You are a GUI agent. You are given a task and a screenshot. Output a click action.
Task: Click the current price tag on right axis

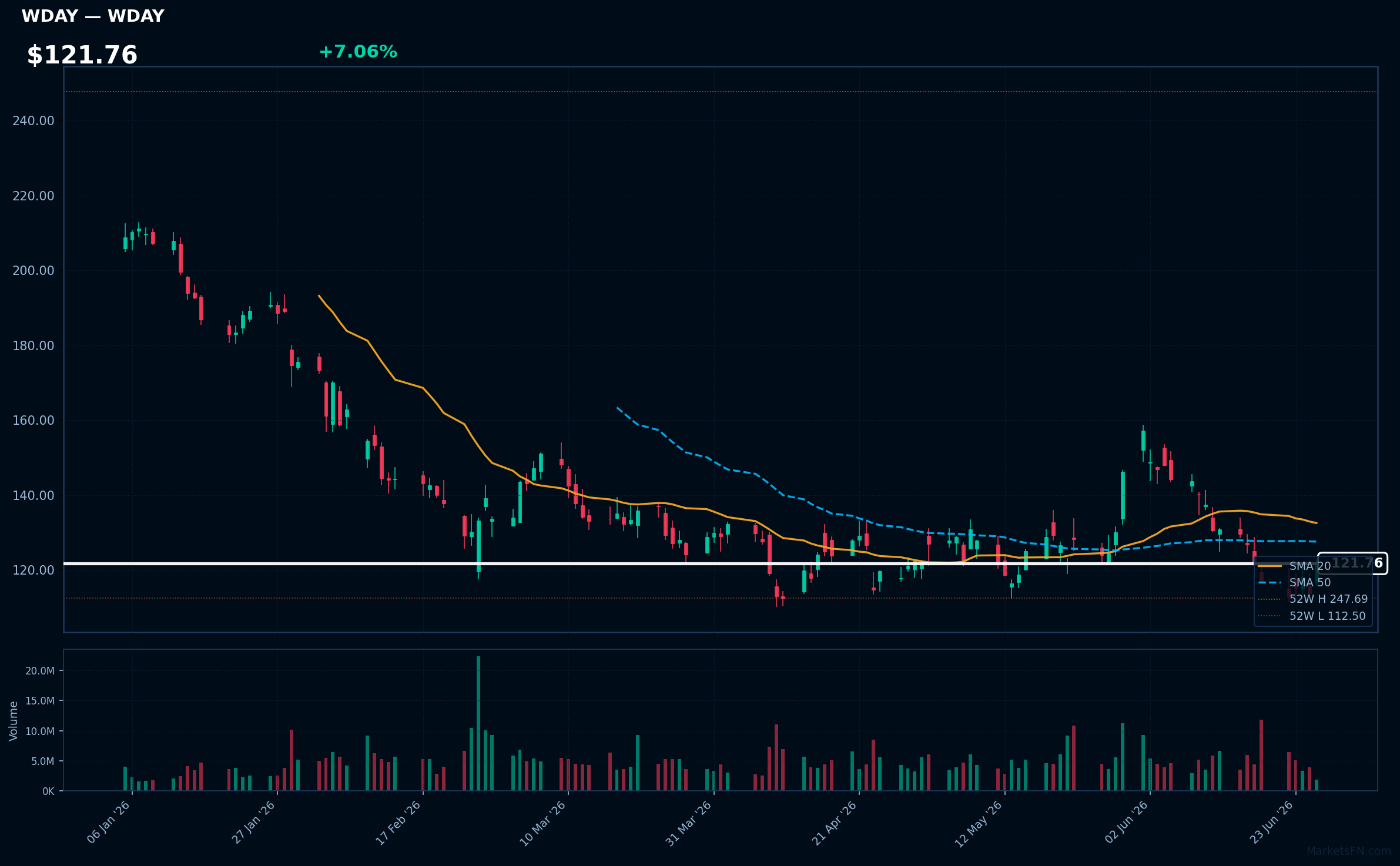1352,563
